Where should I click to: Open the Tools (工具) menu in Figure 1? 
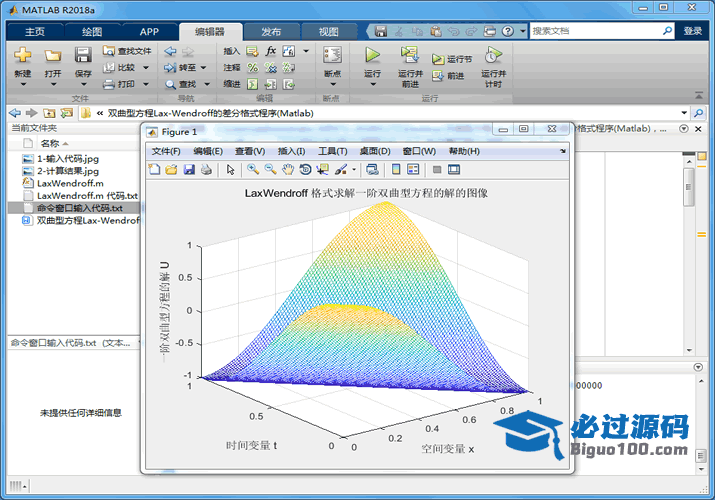(x=332, y=151)
